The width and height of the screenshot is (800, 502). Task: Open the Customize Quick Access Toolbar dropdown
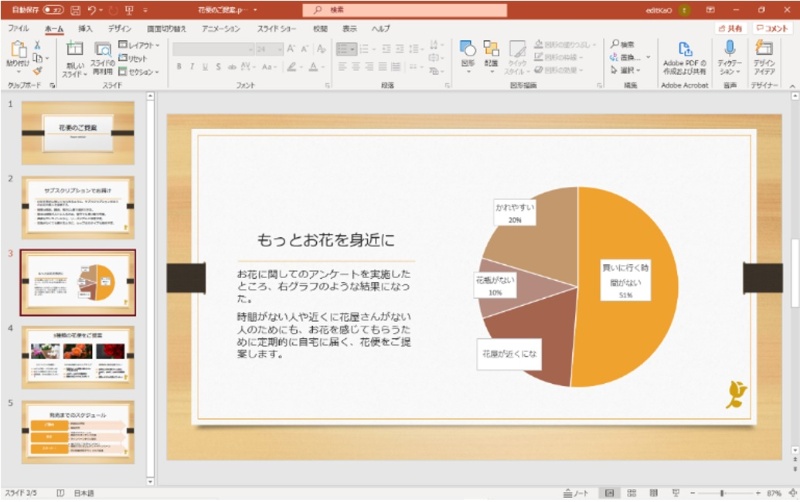point(145,10)
